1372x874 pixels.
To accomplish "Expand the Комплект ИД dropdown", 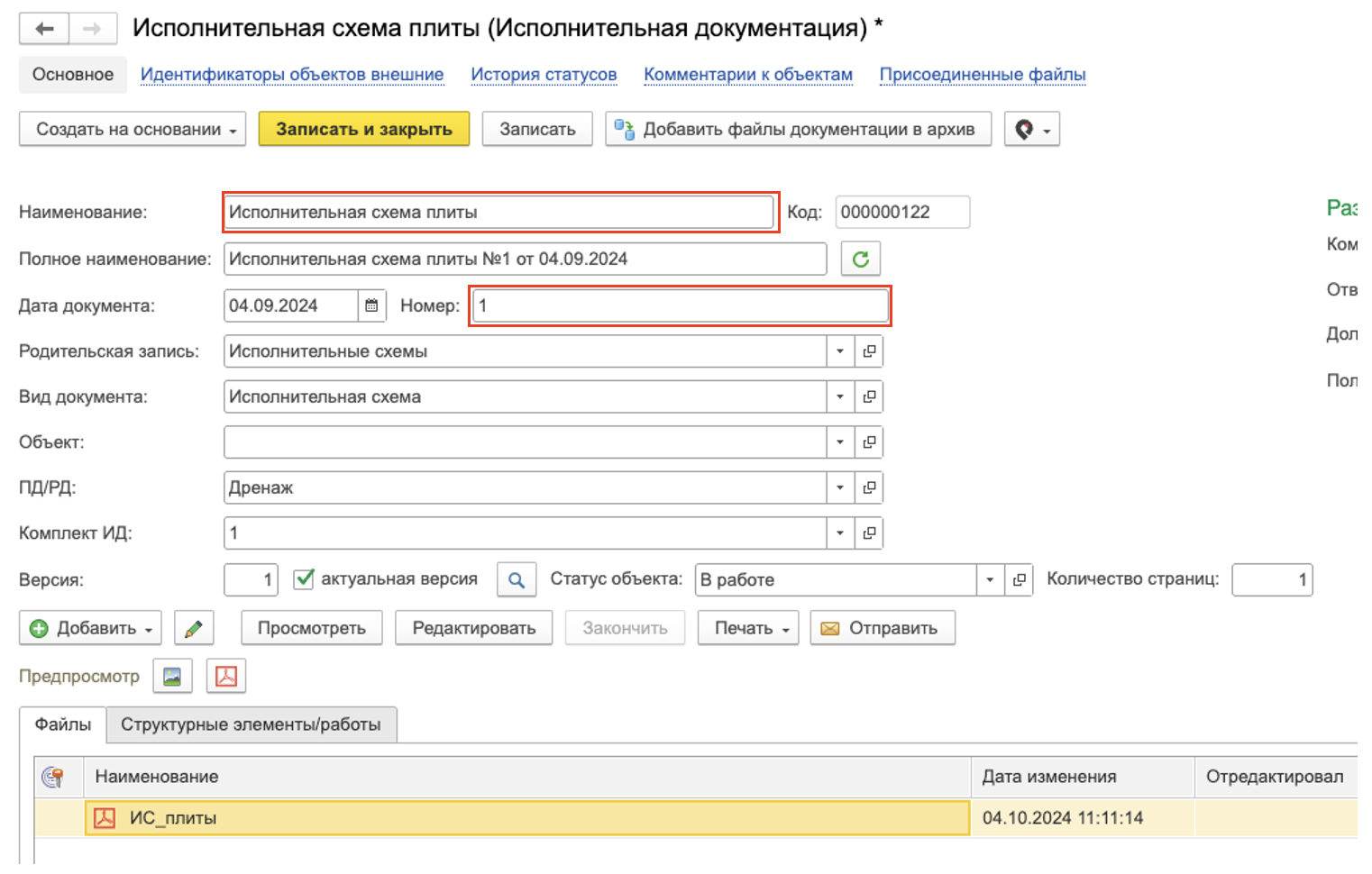I will coord(840,533).
